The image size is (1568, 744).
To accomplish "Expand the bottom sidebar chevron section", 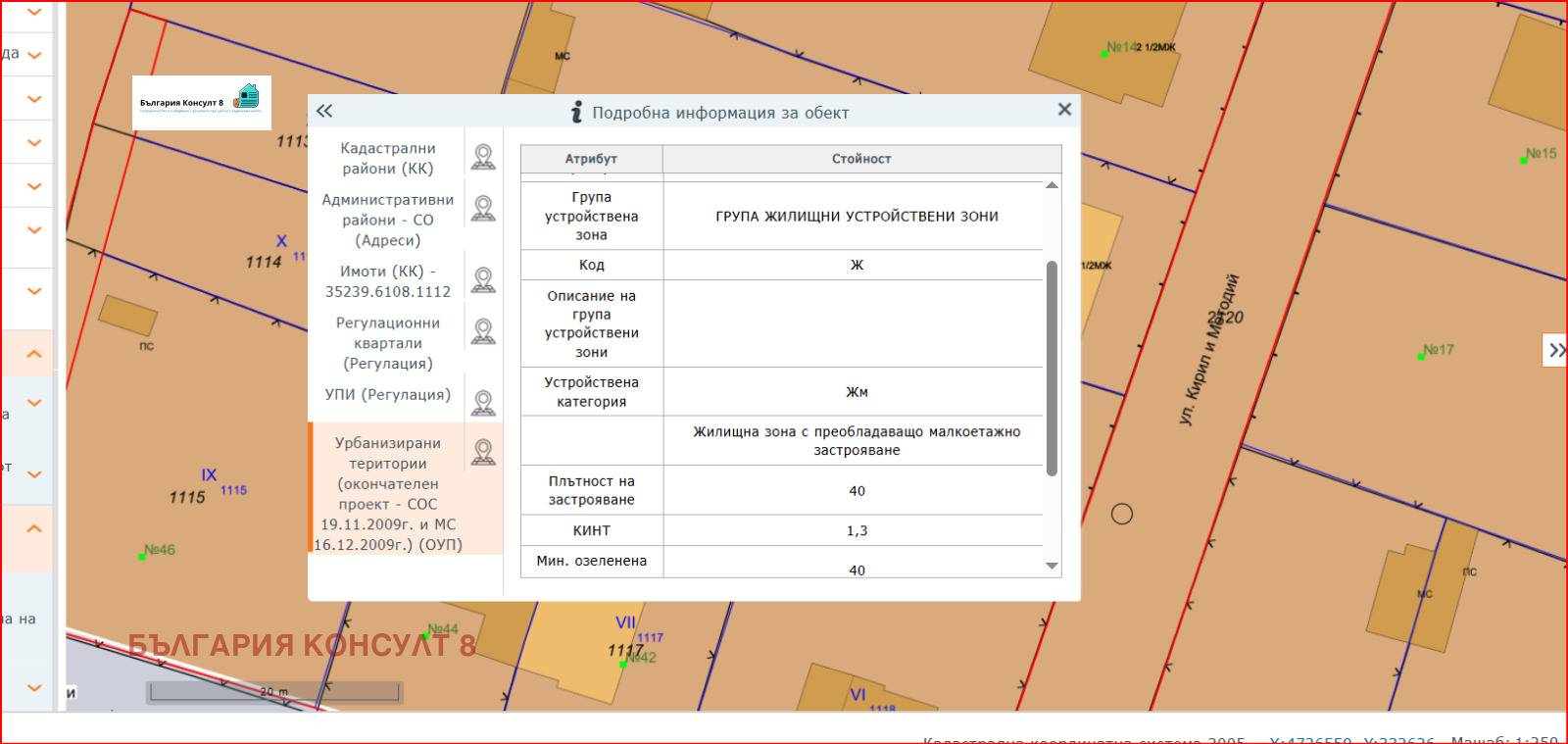I will [x=34, y=688].
